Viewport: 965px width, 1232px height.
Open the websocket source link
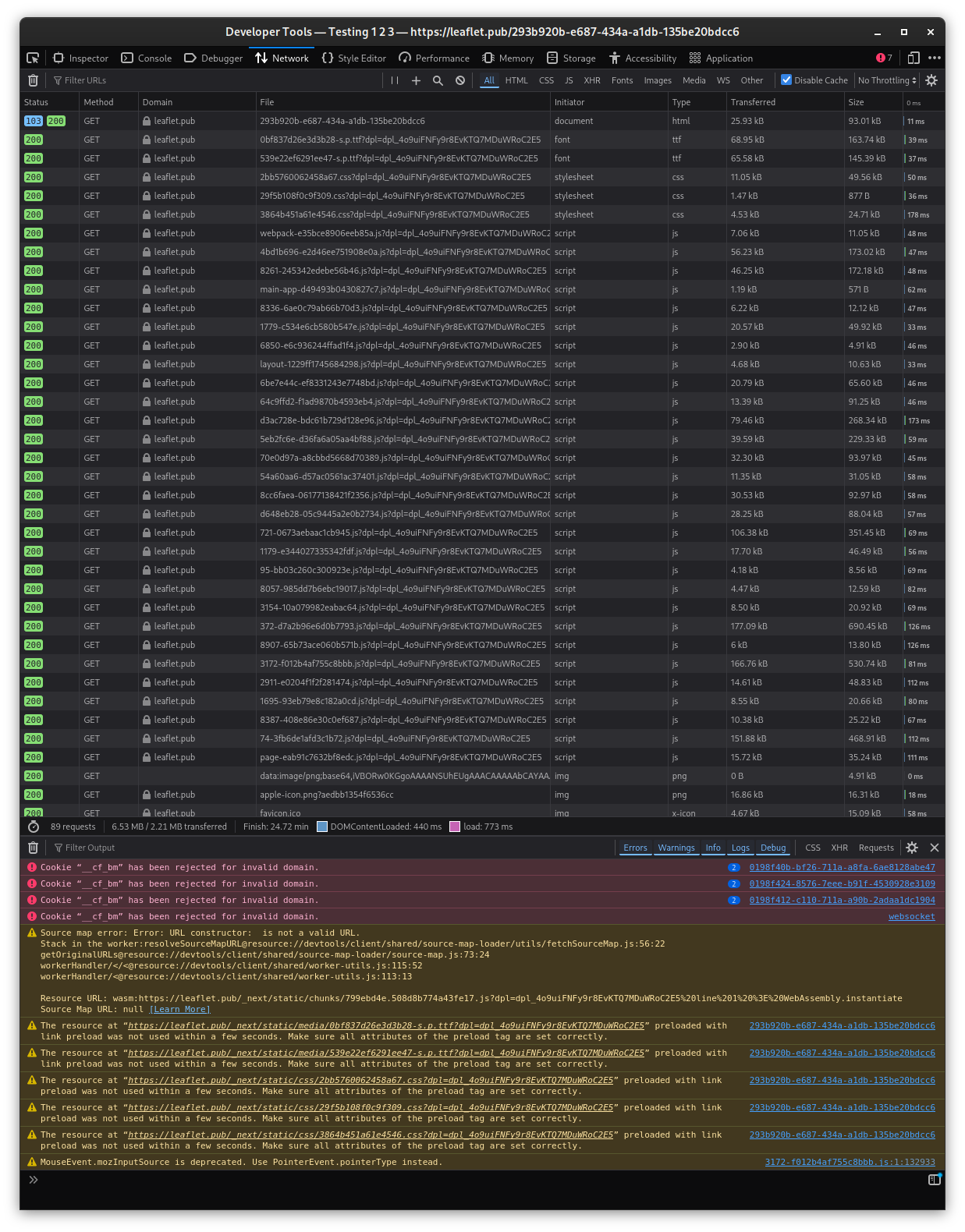[911, 916]
